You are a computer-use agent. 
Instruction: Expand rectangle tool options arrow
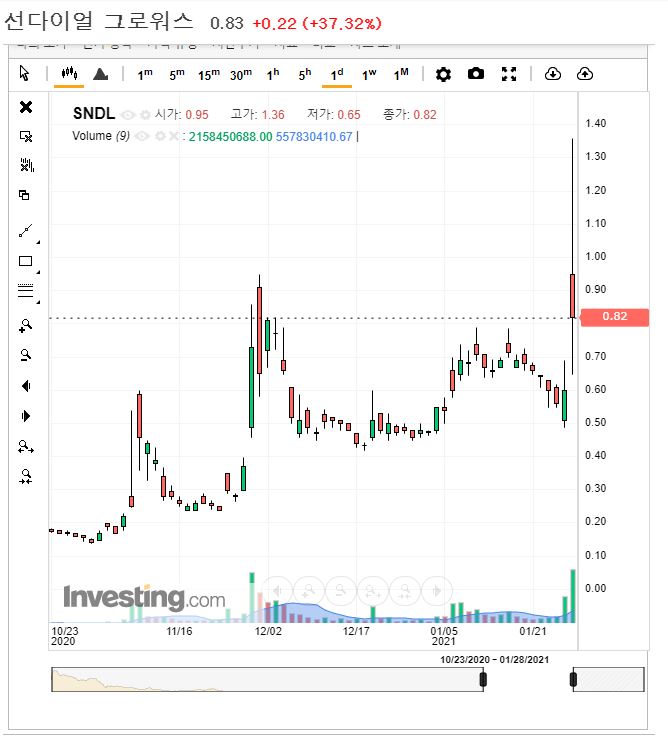(38, 272)
